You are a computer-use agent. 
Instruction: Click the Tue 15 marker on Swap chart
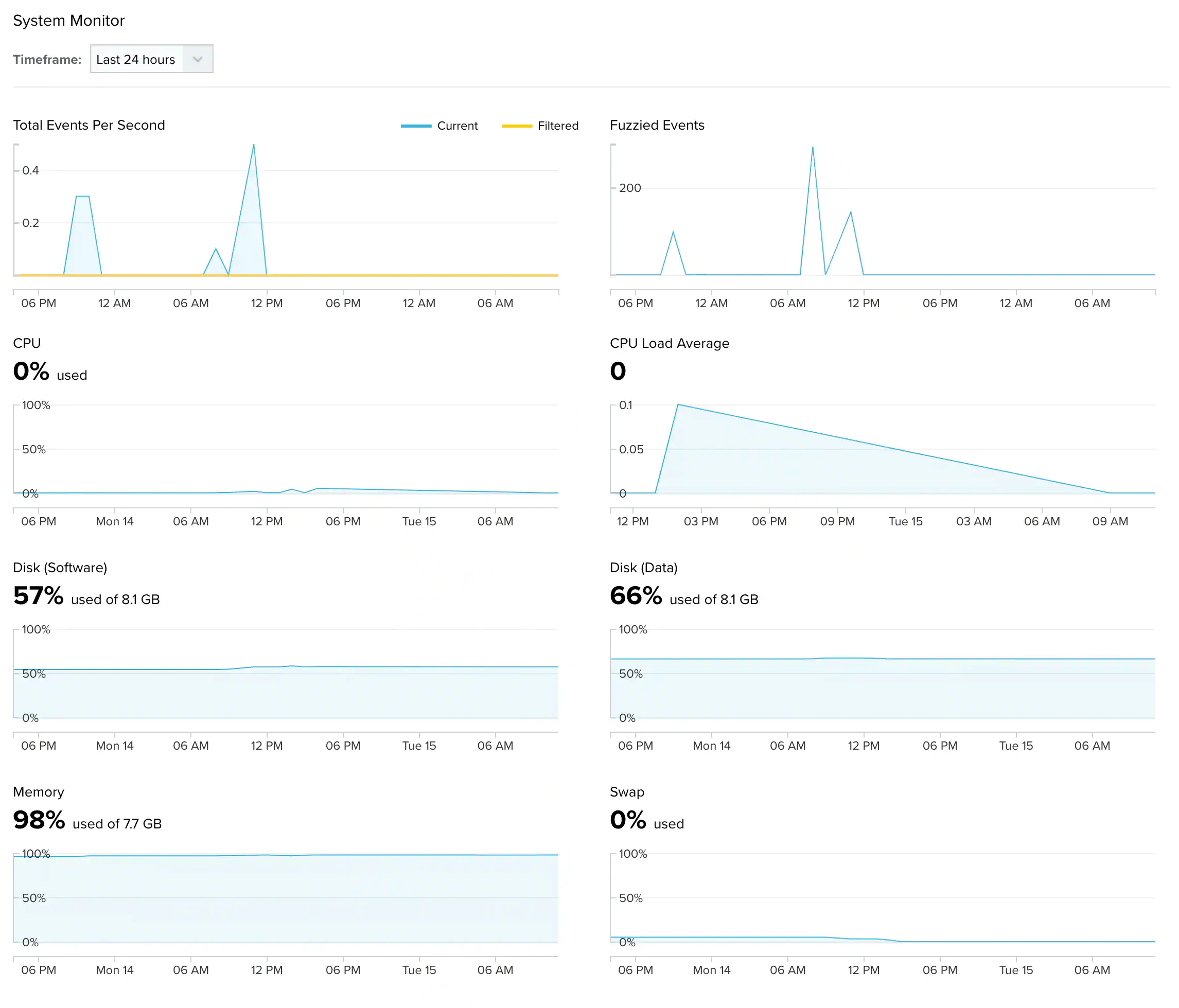tap(1016, 970)
